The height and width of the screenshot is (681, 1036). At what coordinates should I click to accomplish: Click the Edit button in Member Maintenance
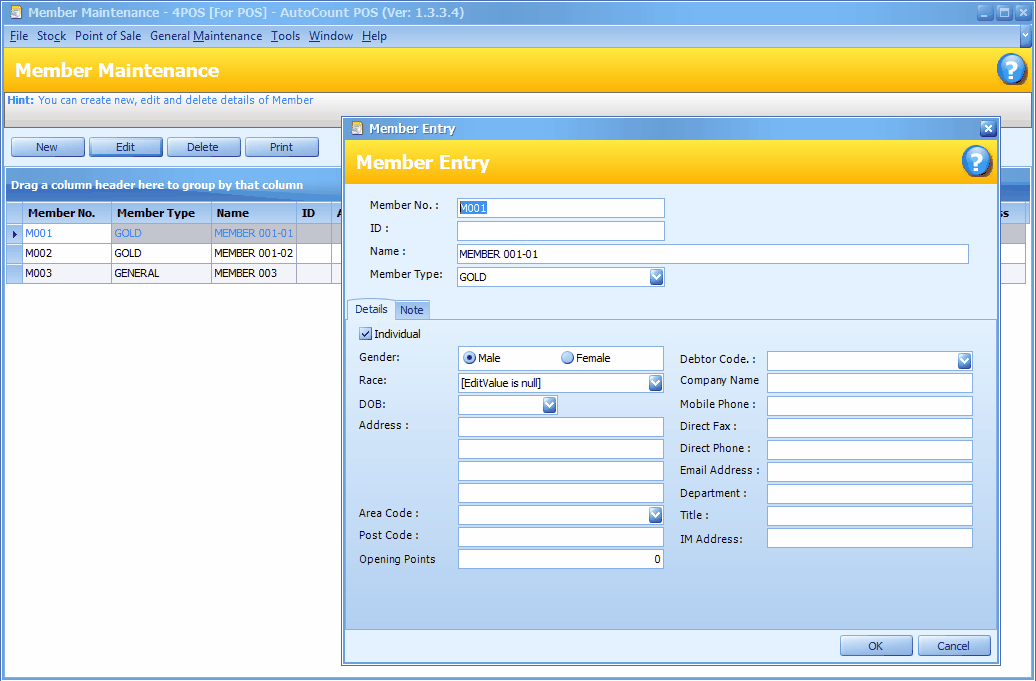(126, 147)
